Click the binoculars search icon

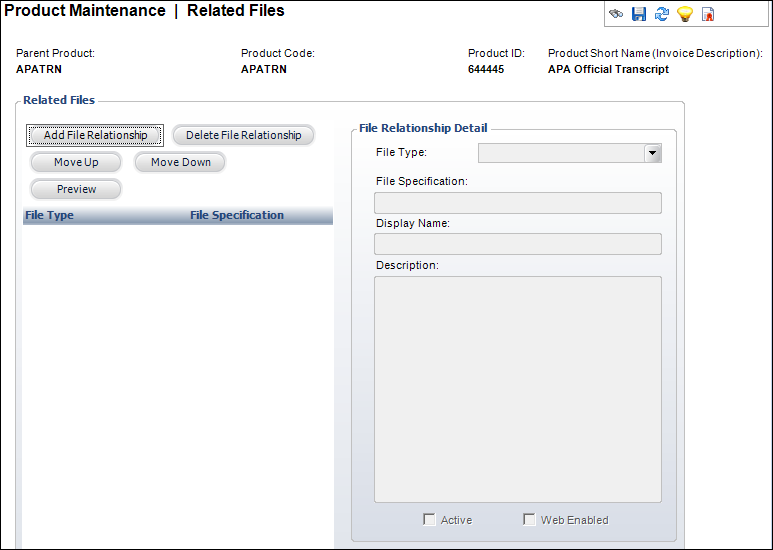[616, 14]
